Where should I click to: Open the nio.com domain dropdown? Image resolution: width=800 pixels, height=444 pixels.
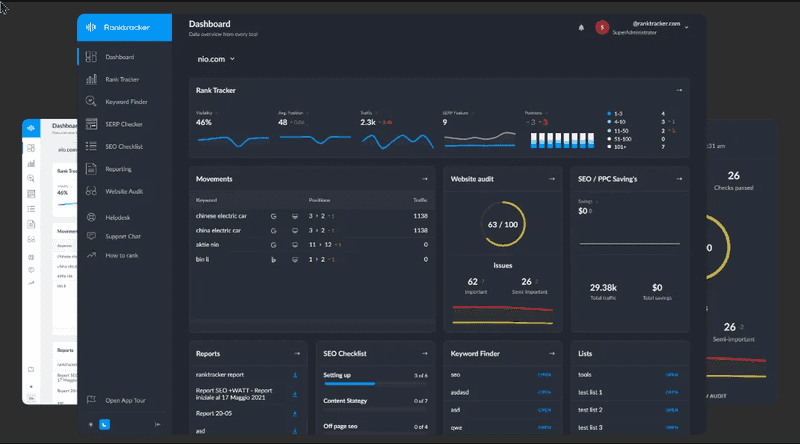pos(216,59)
